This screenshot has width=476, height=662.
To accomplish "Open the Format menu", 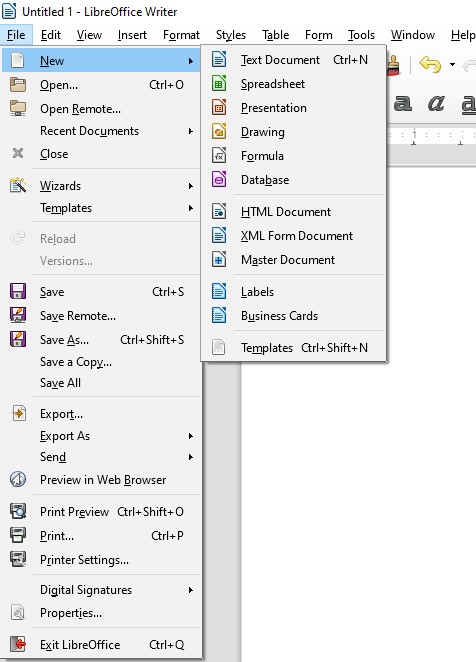I will (181, 35).
